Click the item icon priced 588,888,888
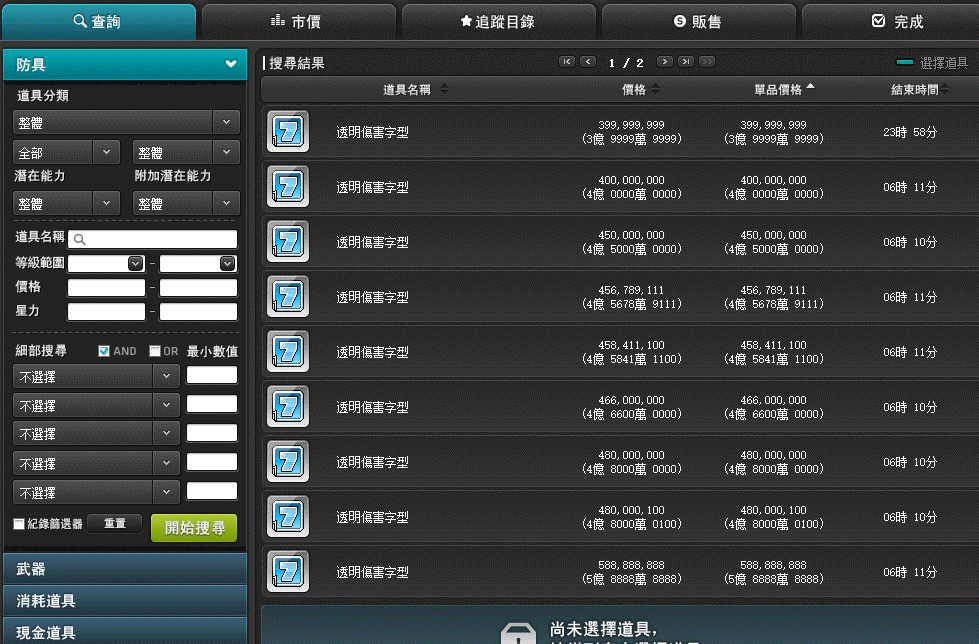Image resolution: width=979 pixels, height=644 pixels. pyautogui.click(x=288, y=572)
